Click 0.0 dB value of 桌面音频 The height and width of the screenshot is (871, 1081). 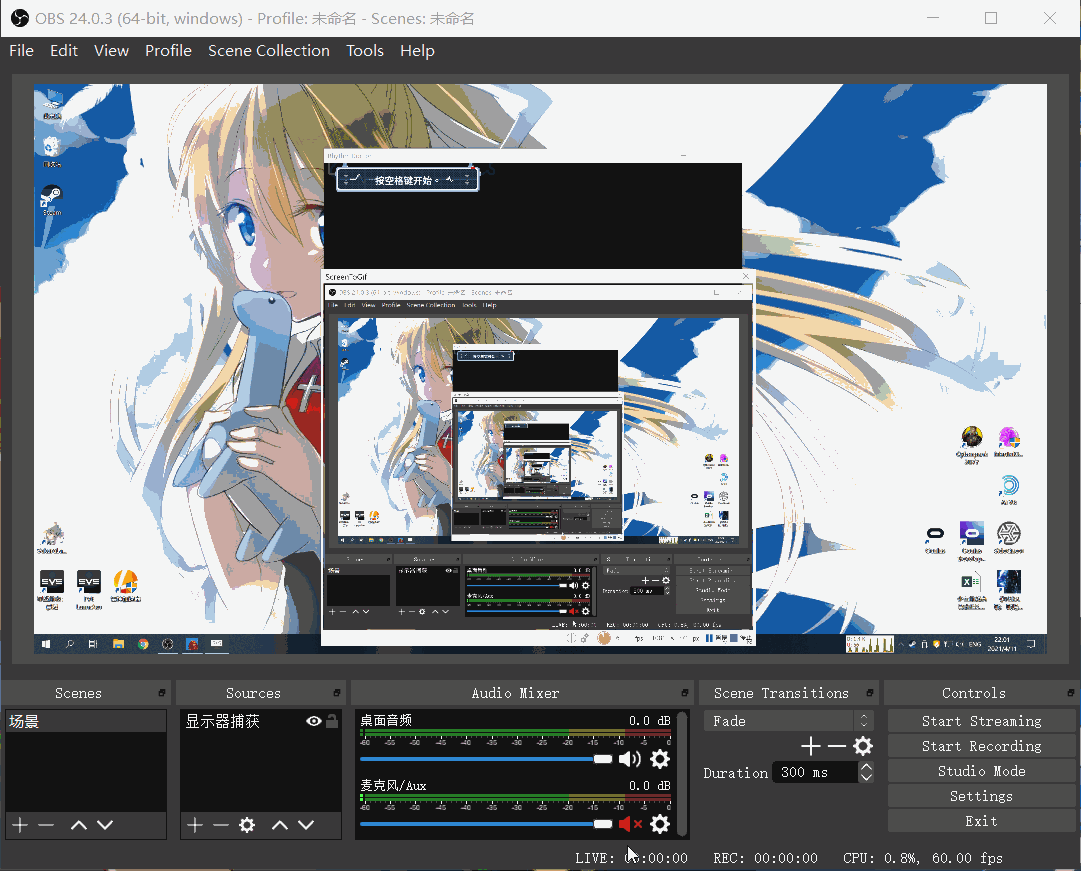point(649,721)
